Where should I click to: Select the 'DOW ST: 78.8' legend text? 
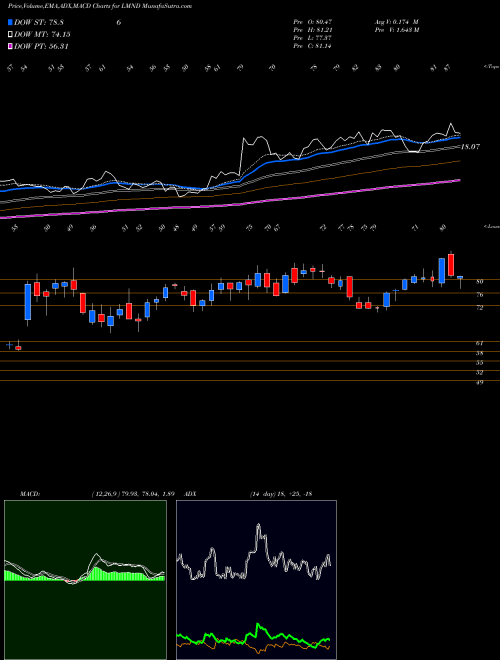[x=39, y=22]
